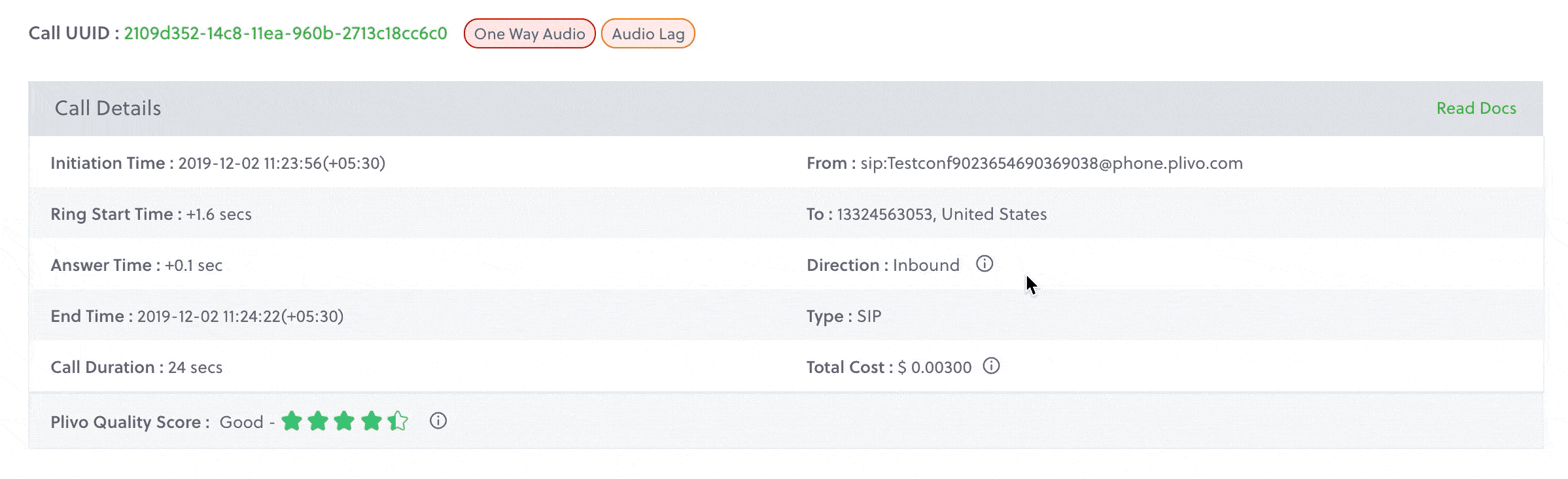
Task: Click the Initiation Time timestamp
Action: point(281,164)
